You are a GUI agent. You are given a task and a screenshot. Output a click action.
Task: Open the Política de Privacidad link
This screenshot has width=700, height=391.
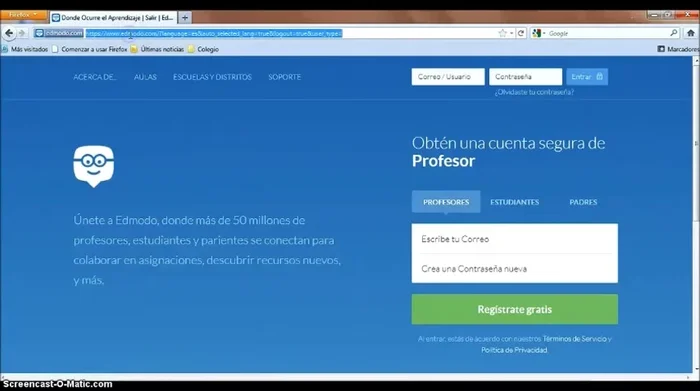pyautogui.click(x=514, y=350)
